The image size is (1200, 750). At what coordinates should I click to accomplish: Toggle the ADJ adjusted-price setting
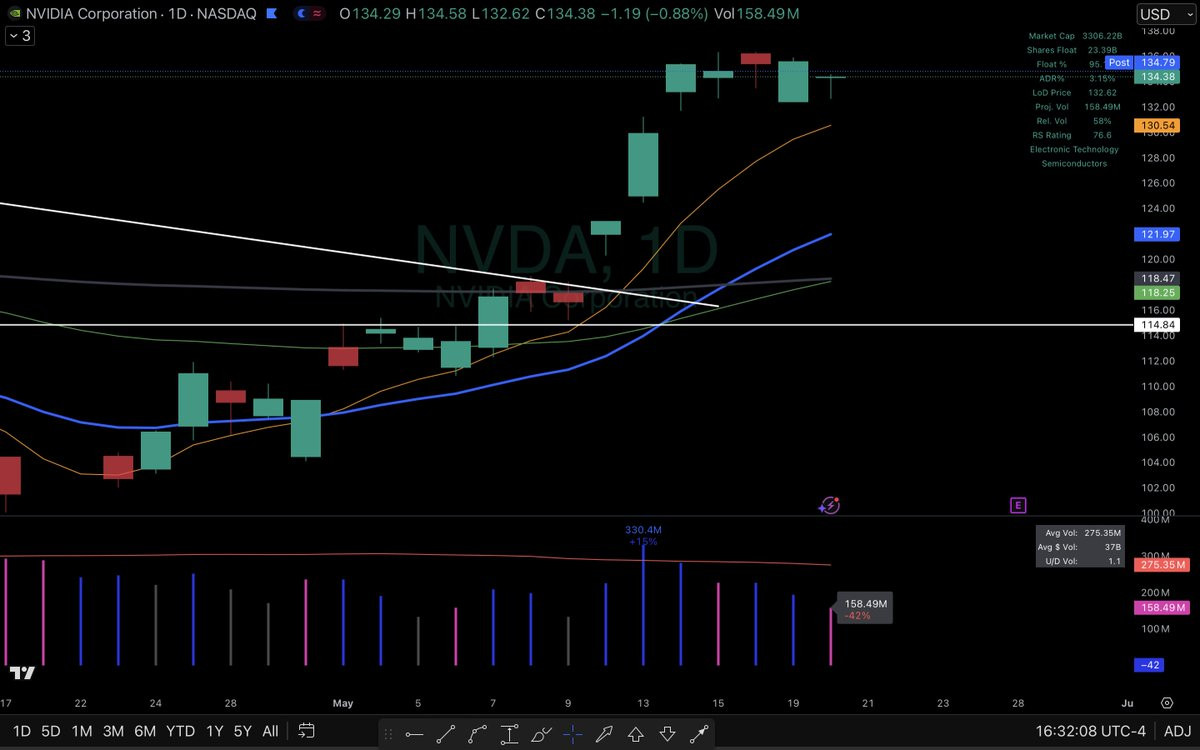point(1177,731)
